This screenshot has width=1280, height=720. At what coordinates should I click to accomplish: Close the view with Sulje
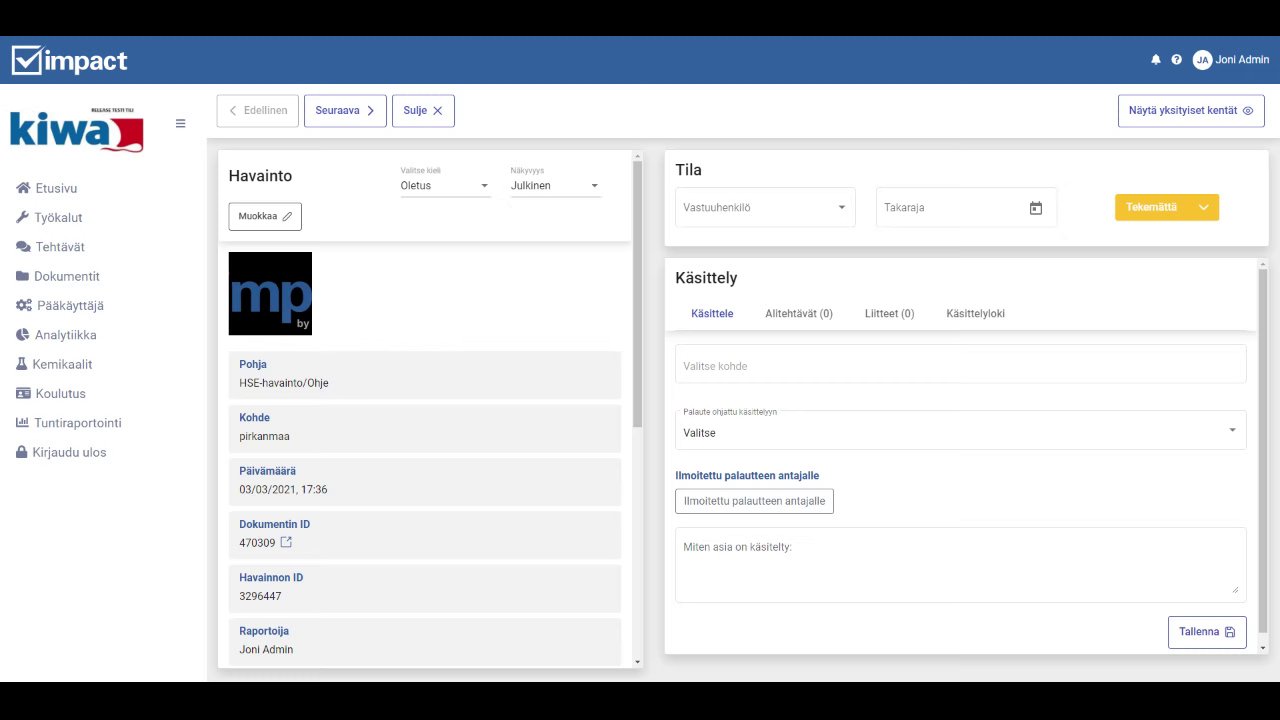tap(423, 111)
